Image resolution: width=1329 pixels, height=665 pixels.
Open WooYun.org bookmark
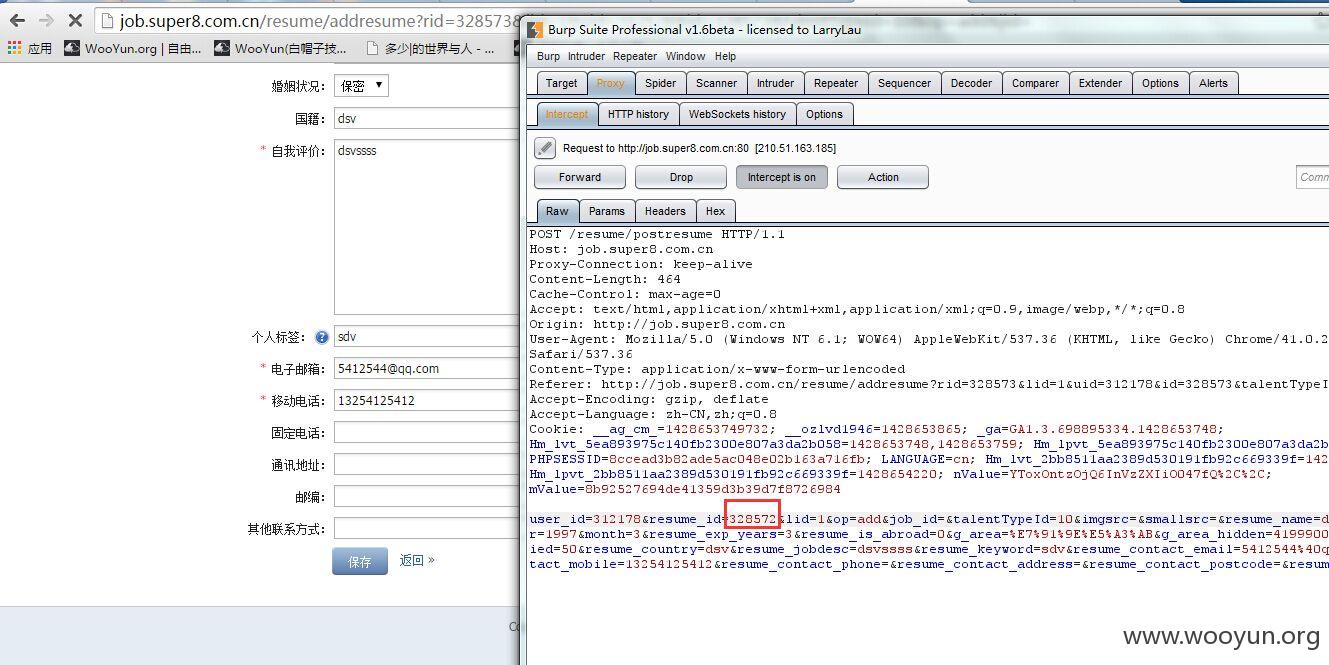[134, 48]
